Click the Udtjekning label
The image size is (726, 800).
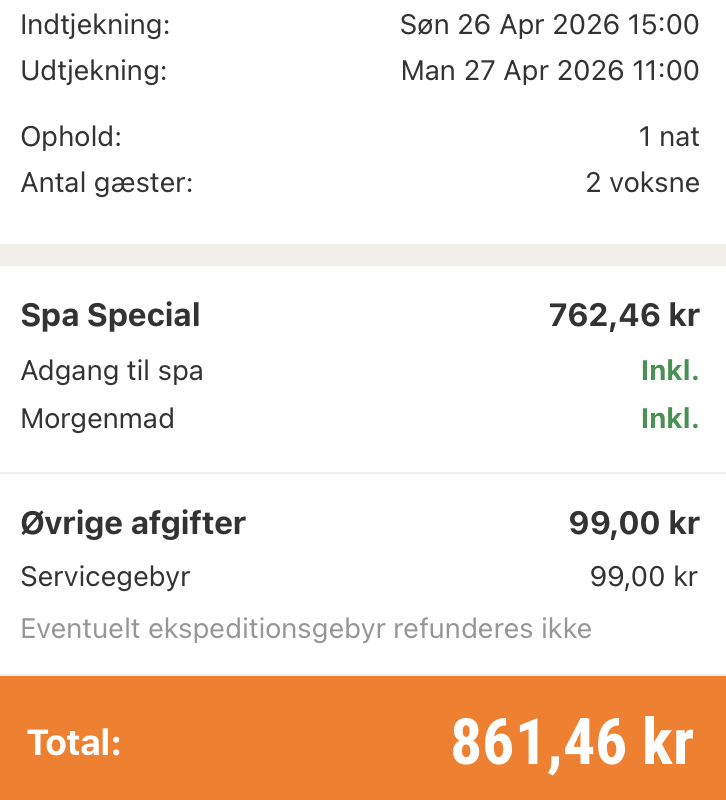pos(94,71)
